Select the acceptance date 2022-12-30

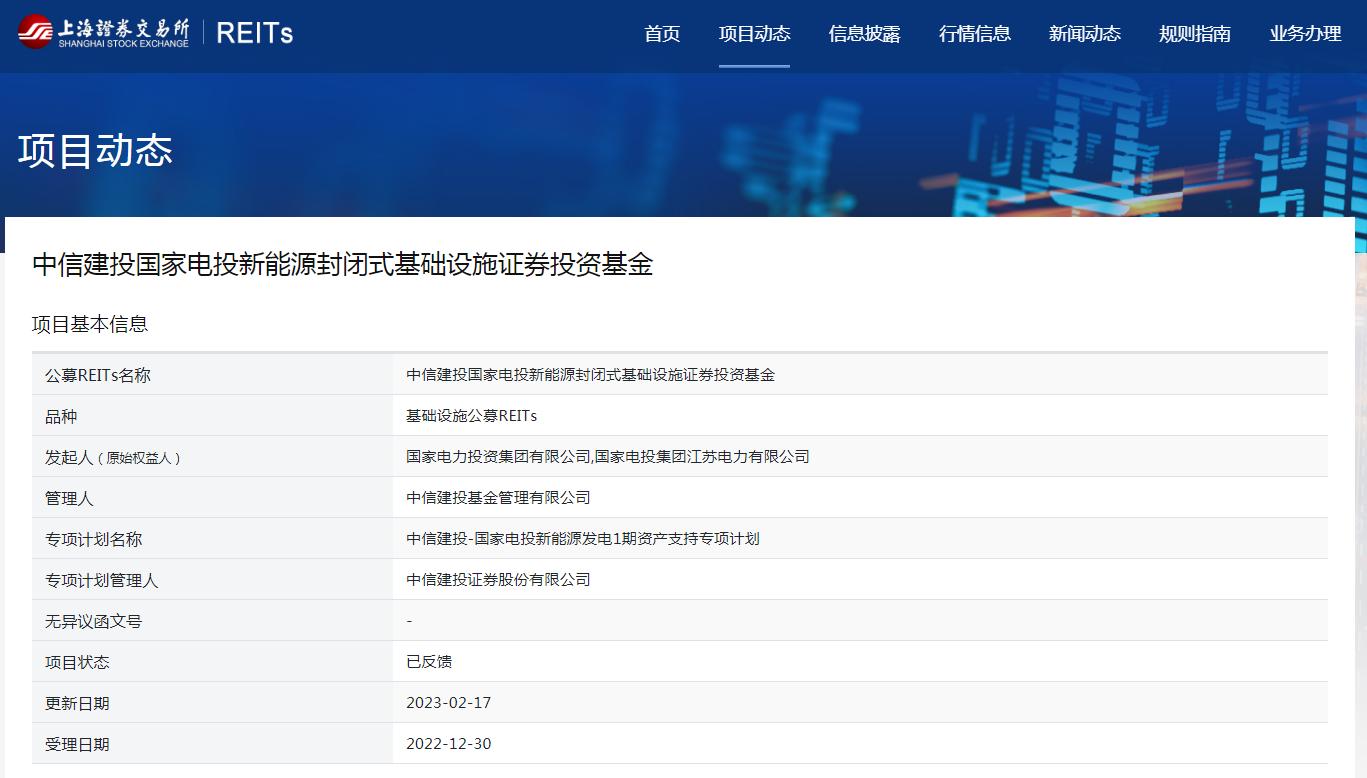449,744
